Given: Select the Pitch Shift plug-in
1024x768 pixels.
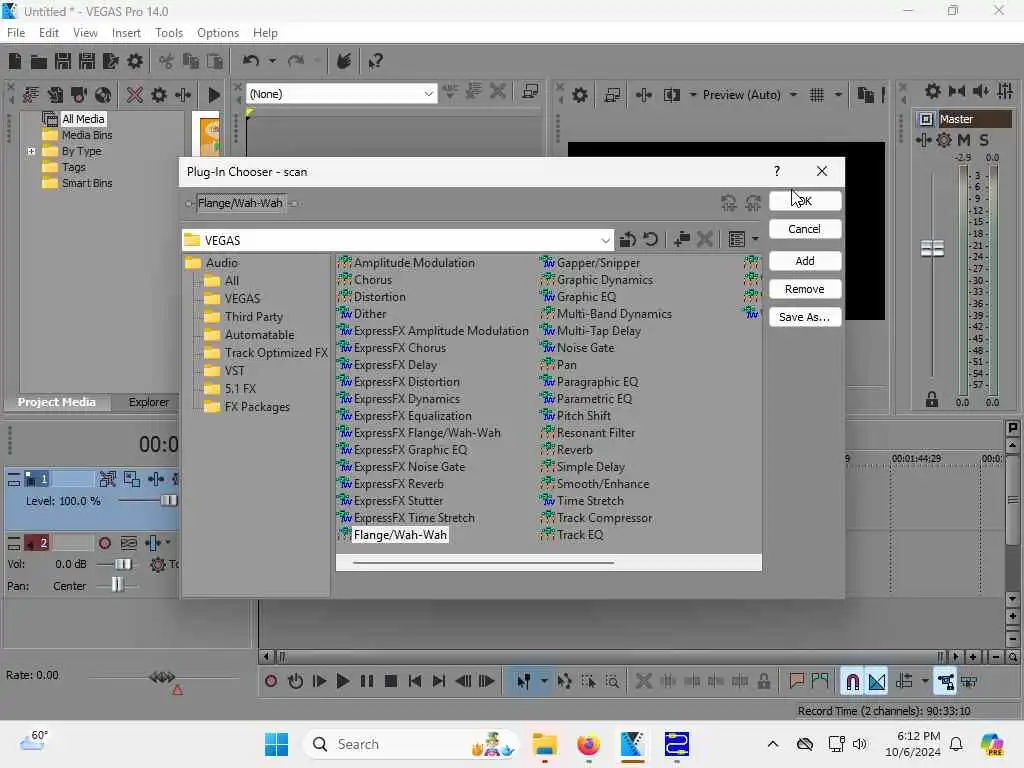Looking at the screenshot, I should click(584, 416).
